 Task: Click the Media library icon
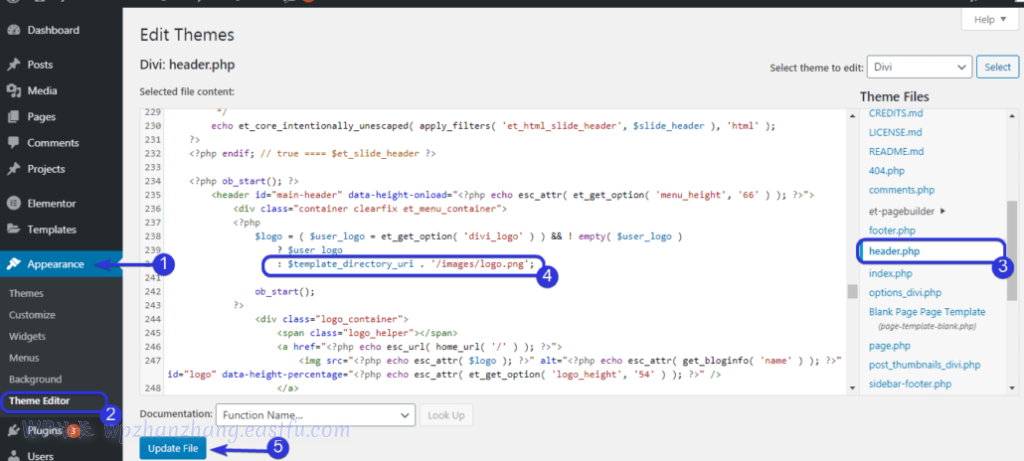[14, 90]
